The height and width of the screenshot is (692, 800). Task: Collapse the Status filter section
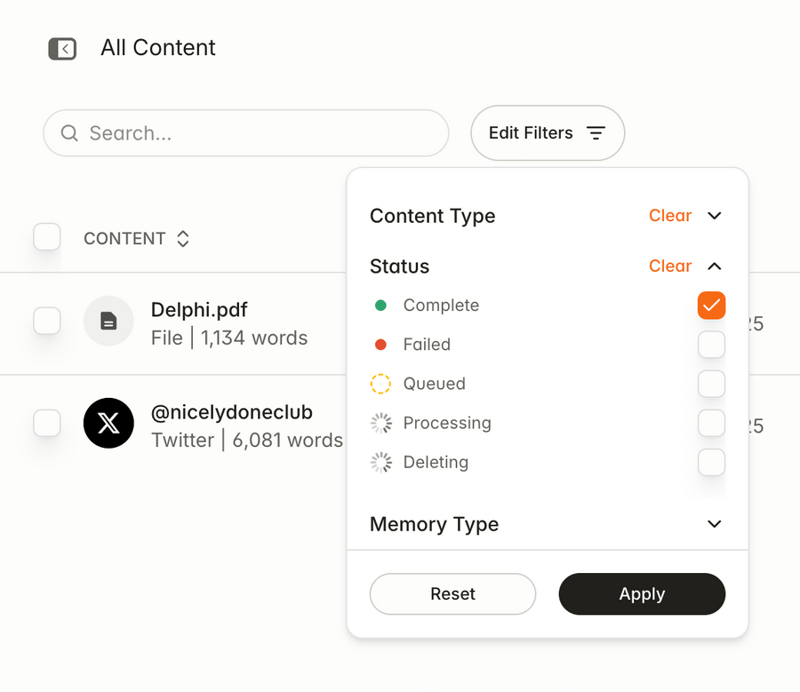click(714, 266)
